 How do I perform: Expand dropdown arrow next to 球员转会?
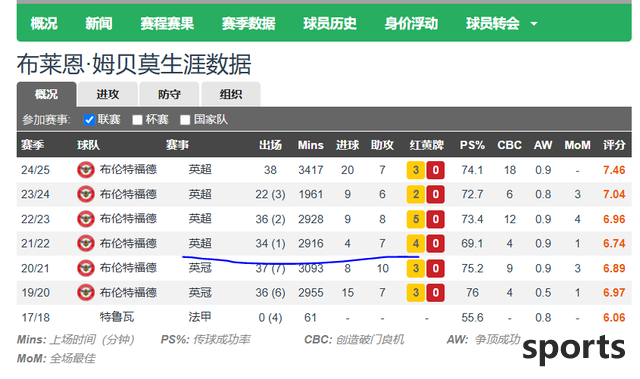coord(533,24)
